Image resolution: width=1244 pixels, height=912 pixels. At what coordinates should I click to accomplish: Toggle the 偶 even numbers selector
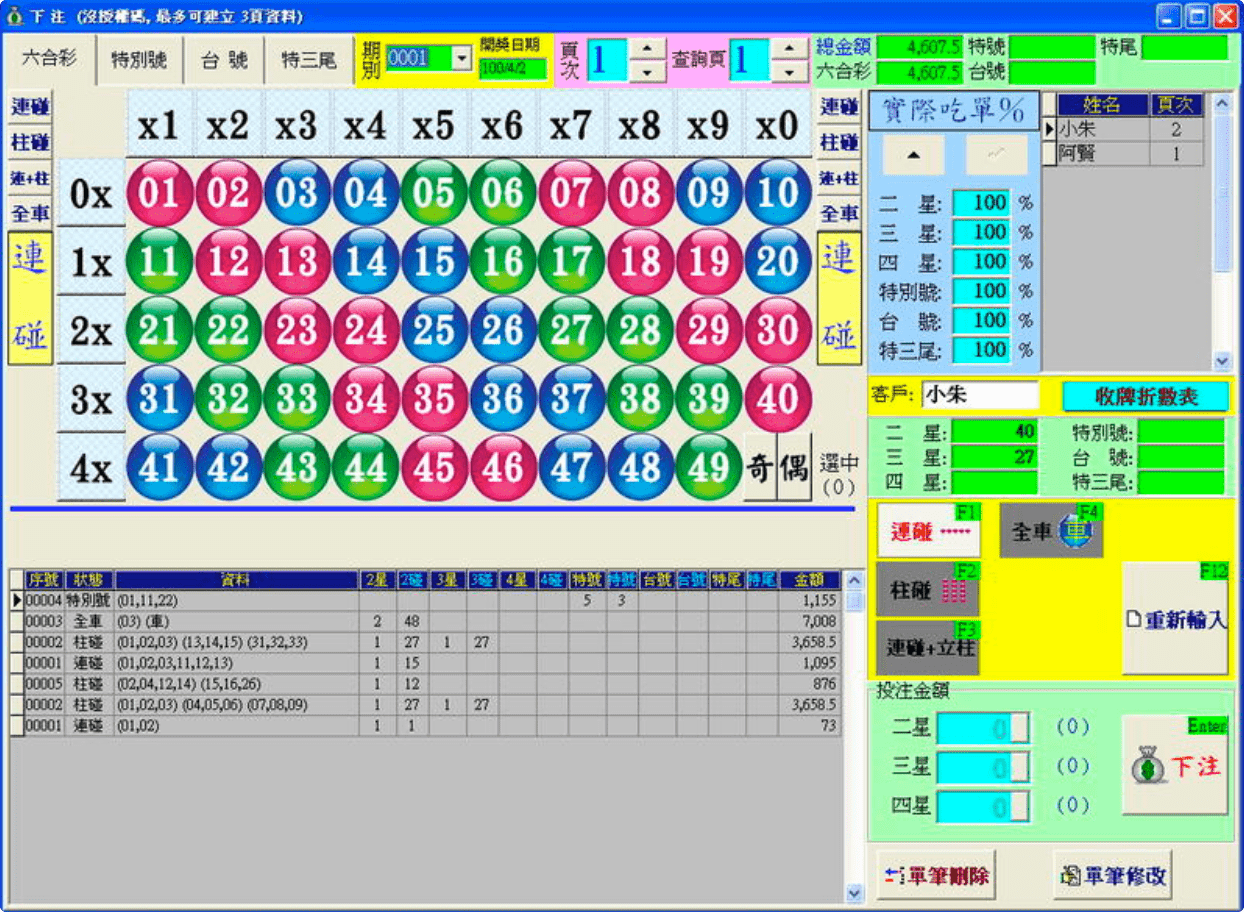click(x=794, y=467)
